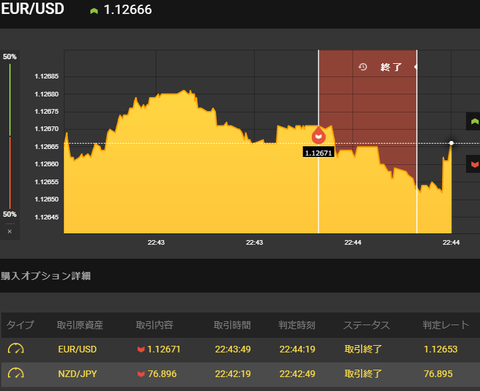Click the red trade entry marker on chart
Screen dimensions: 480x391
pyautogui.click(x=319, y=135)
